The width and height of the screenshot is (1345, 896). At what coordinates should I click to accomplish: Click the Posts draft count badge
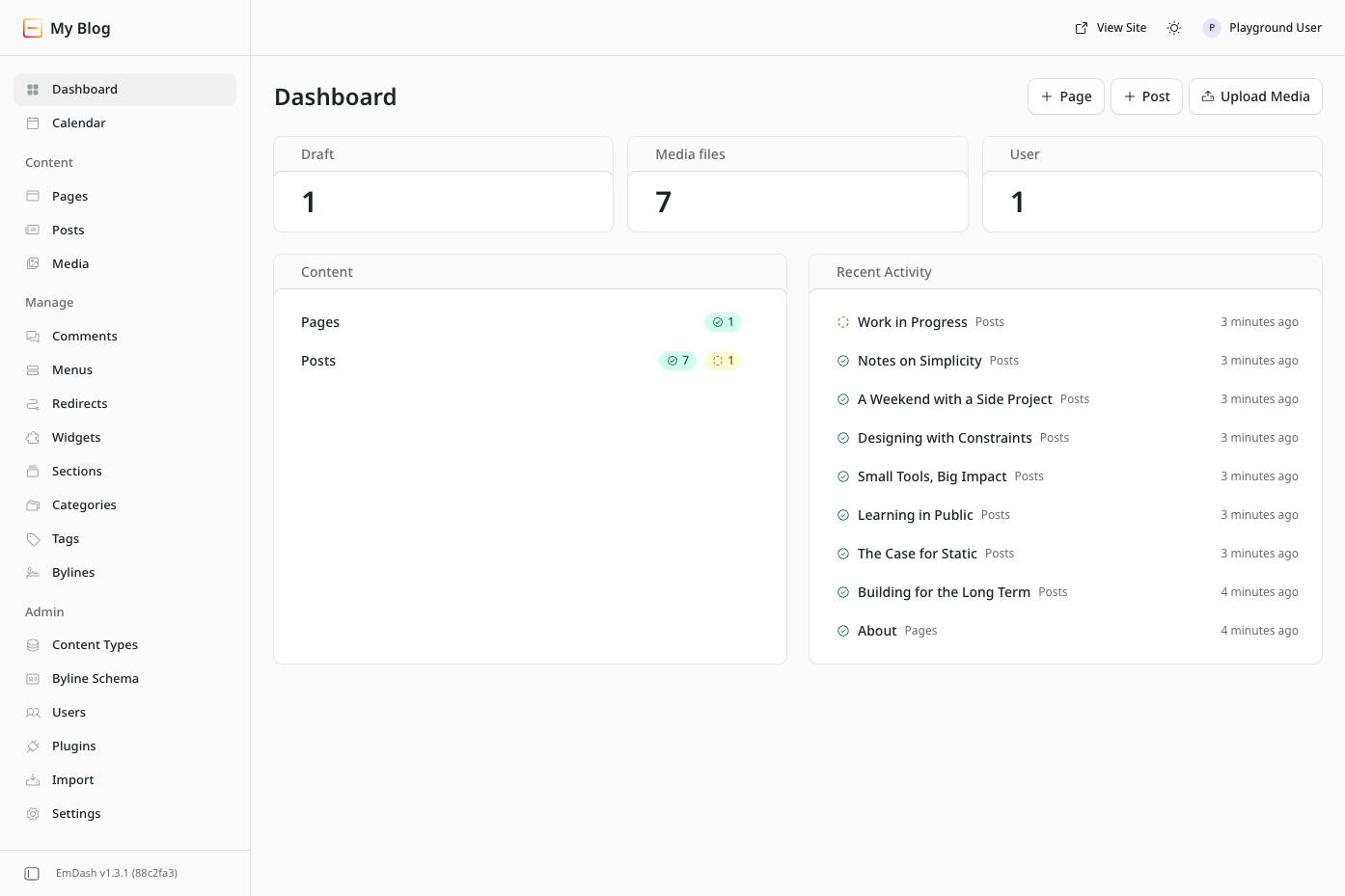723,361
